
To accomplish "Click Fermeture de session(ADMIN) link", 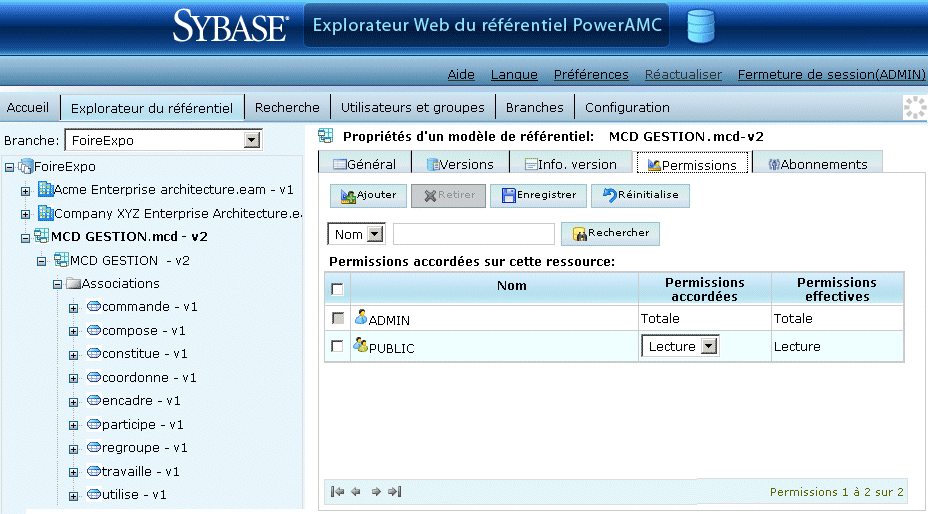I will click(832, 75).
